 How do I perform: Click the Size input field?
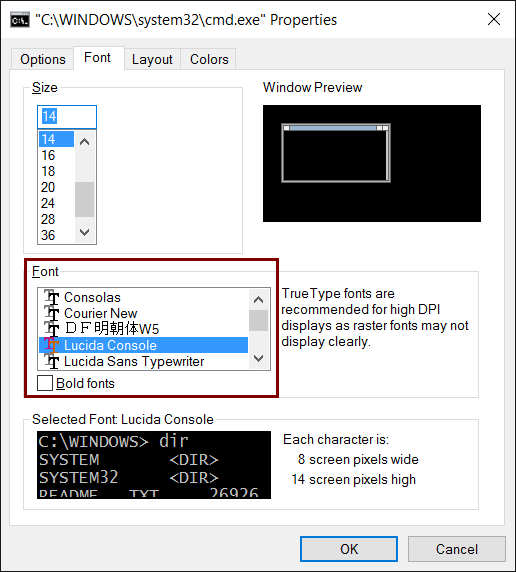[67, 117]
